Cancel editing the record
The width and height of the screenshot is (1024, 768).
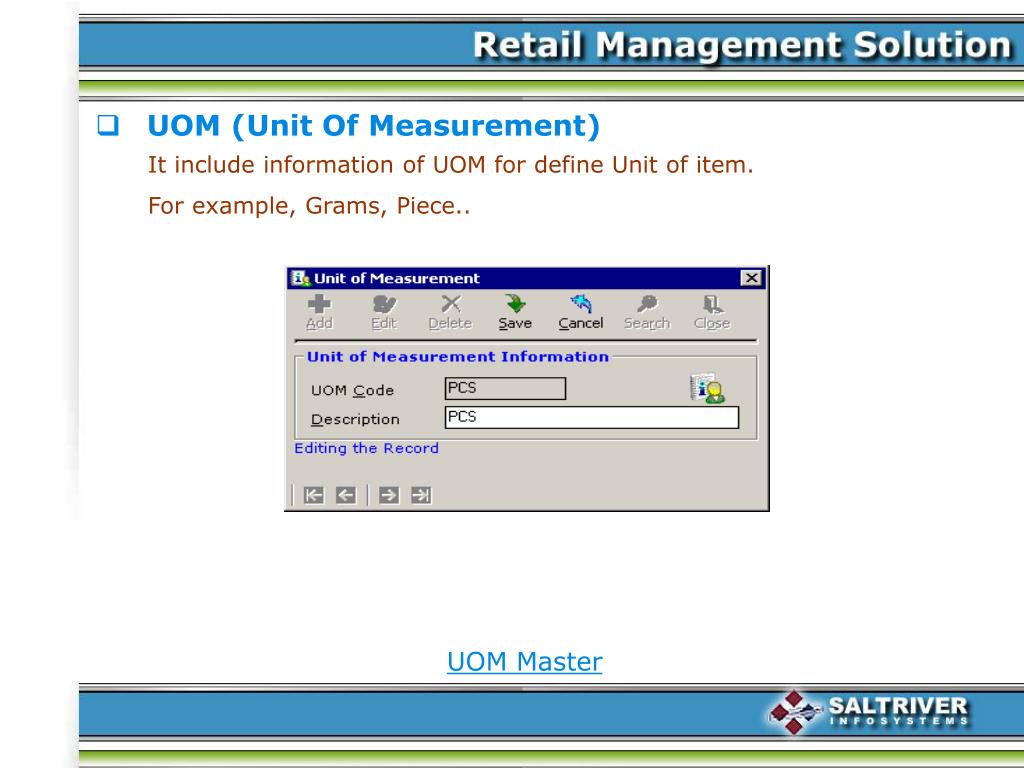[581, 312]
